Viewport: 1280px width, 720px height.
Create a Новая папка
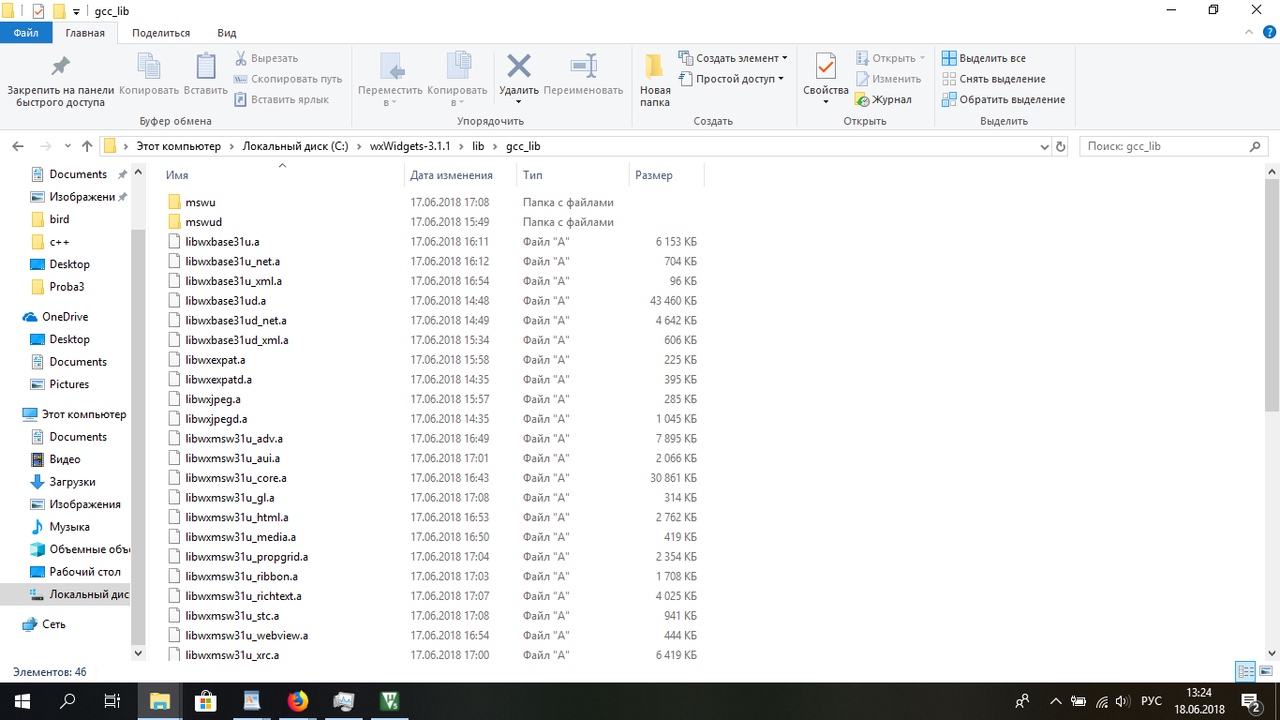point(655,80)
